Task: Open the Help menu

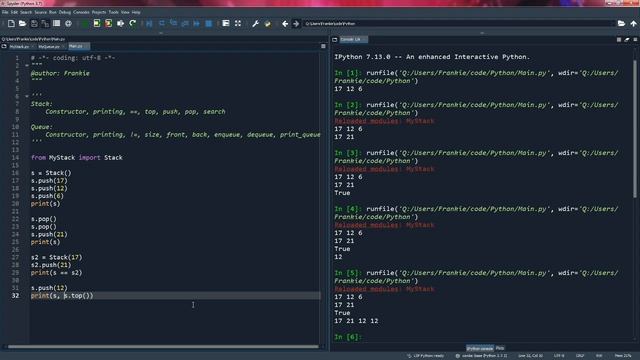Action: (x=136, y=12)
